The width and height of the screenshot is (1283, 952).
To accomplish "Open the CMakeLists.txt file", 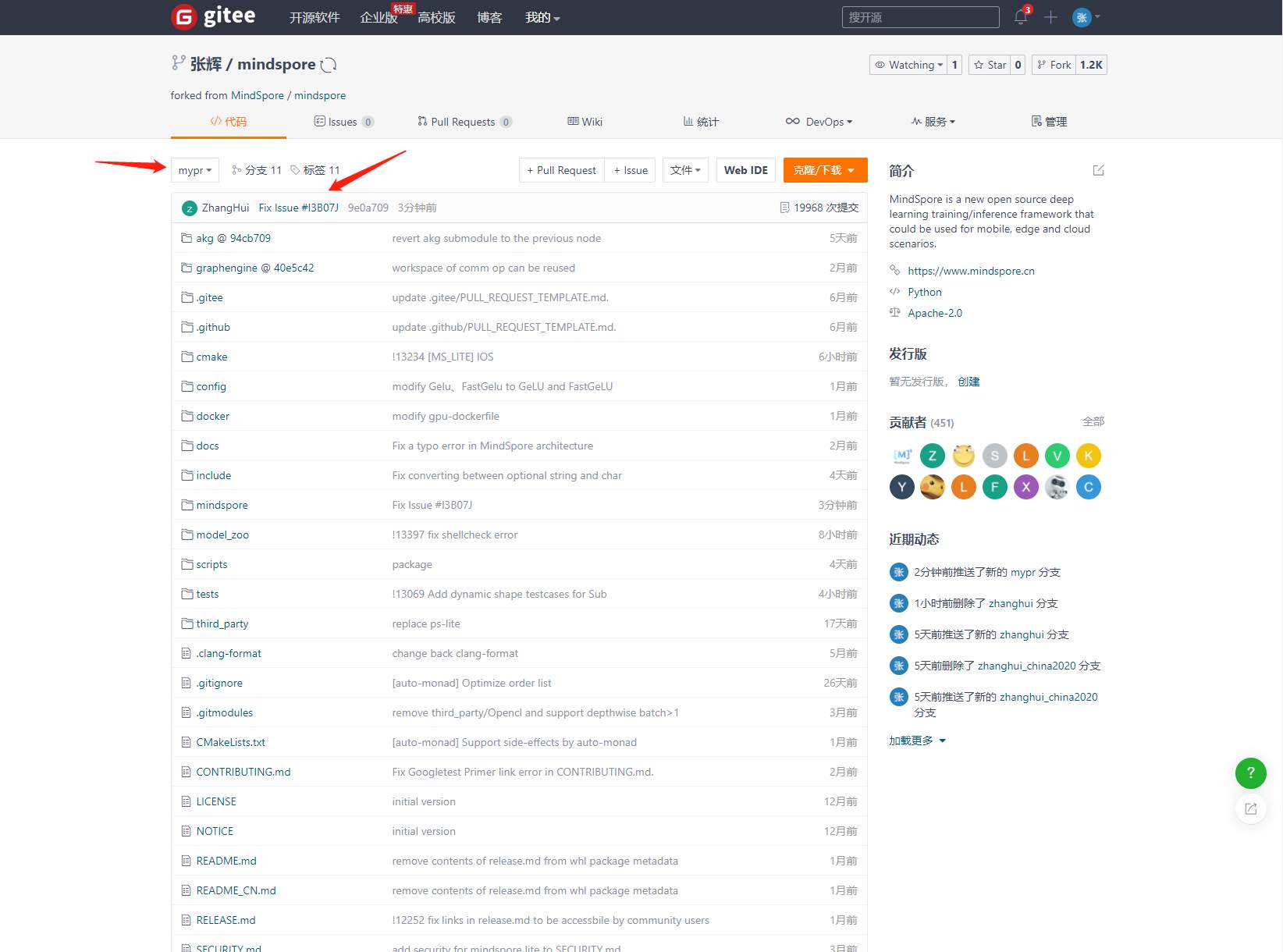I will tap(231, 742).
